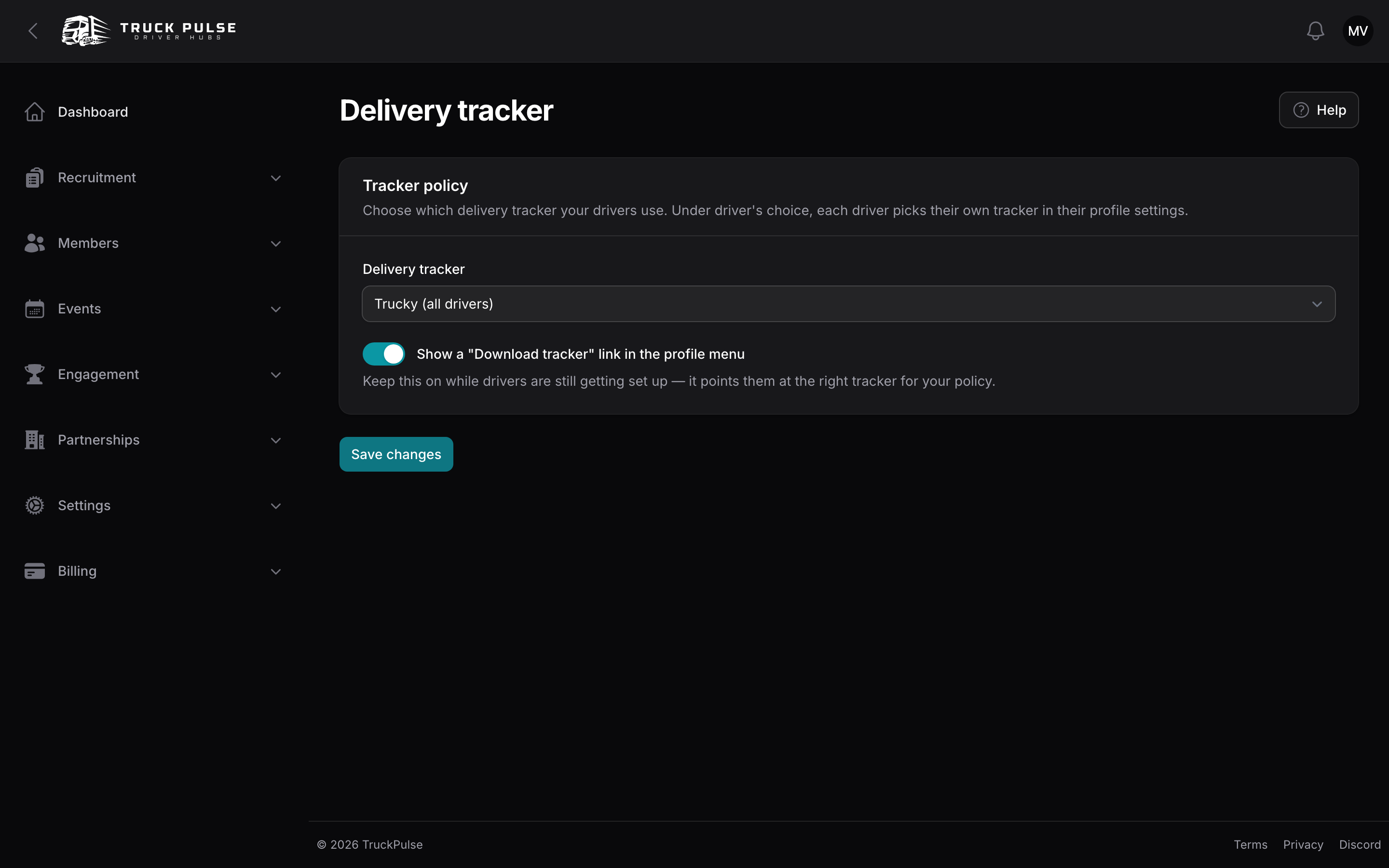This screenshot has height=868, width=1389.
Task: Select Partnerships in the sidebar
Action: 99,440
